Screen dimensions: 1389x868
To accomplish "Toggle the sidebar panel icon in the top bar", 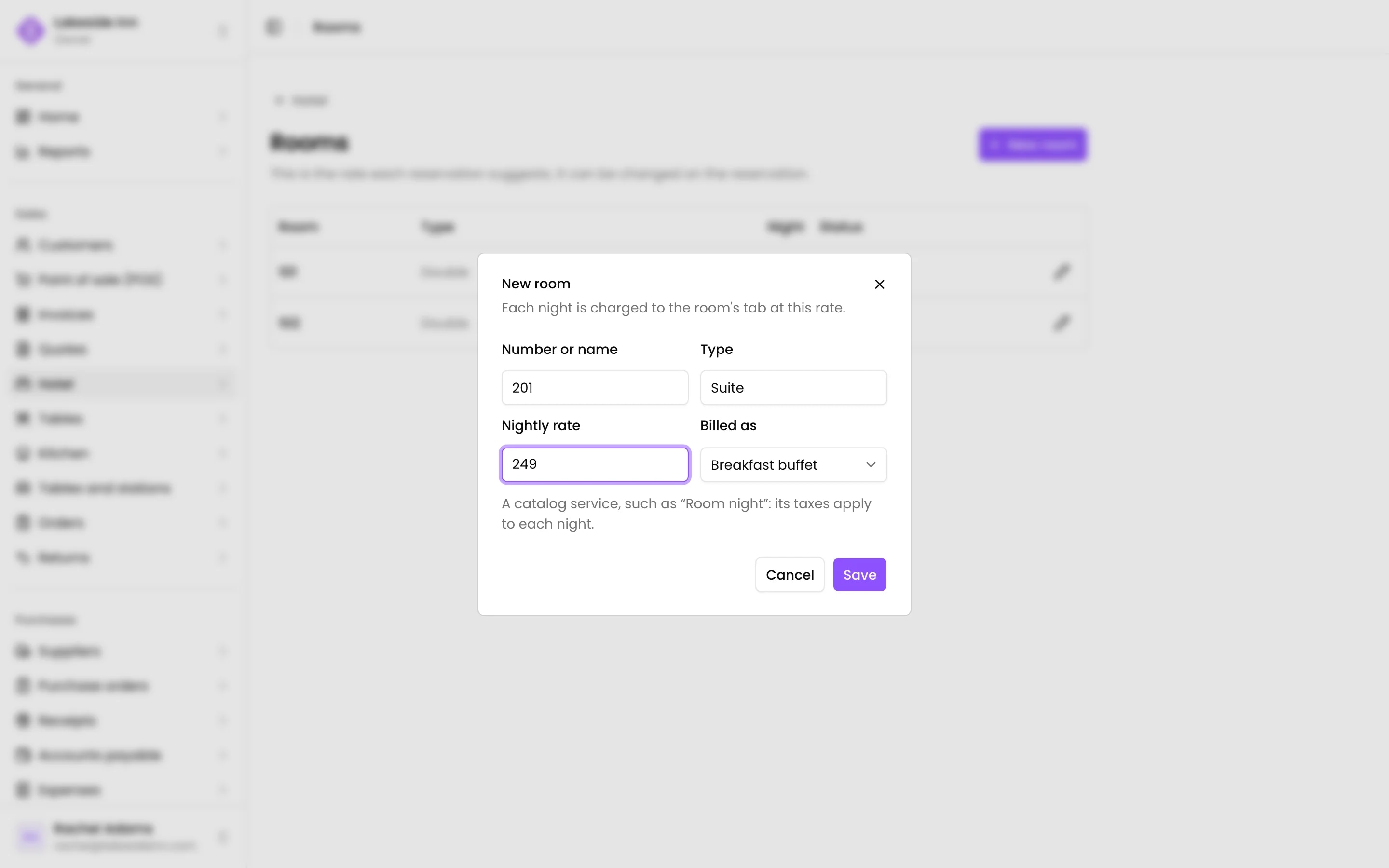I will click(x=274, y=27).
